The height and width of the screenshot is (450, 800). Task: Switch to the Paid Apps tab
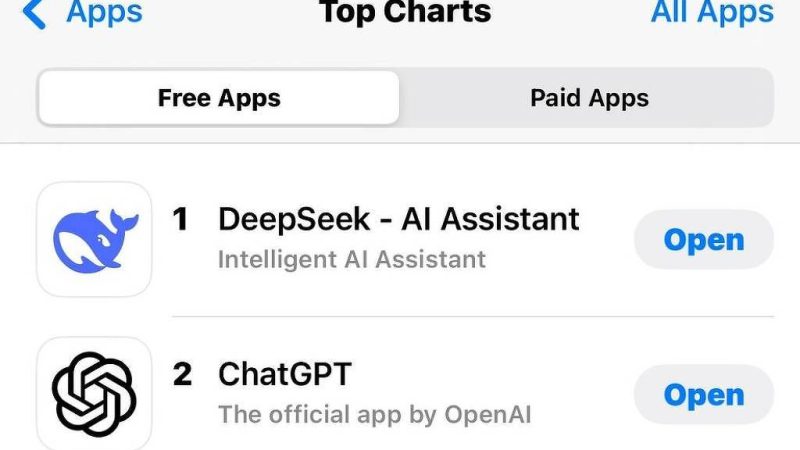pyautogui.click(x=589, y=98)
